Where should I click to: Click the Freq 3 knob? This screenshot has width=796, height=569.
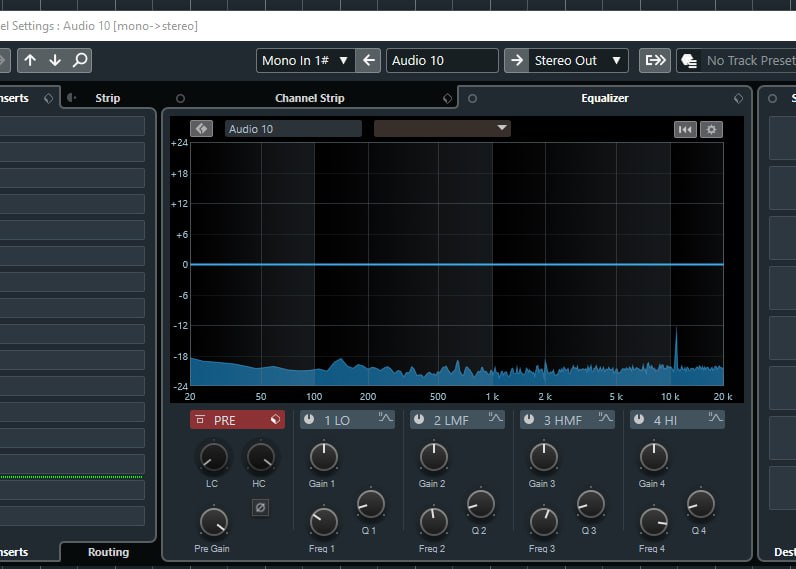544,522
